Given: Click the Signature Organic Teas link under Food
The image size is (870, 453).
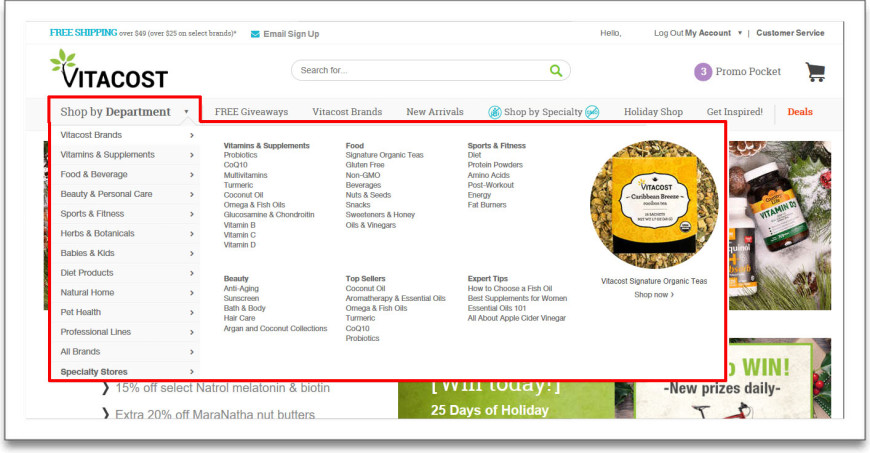Looking at the screenshot, I should click(x=384, y=155).
